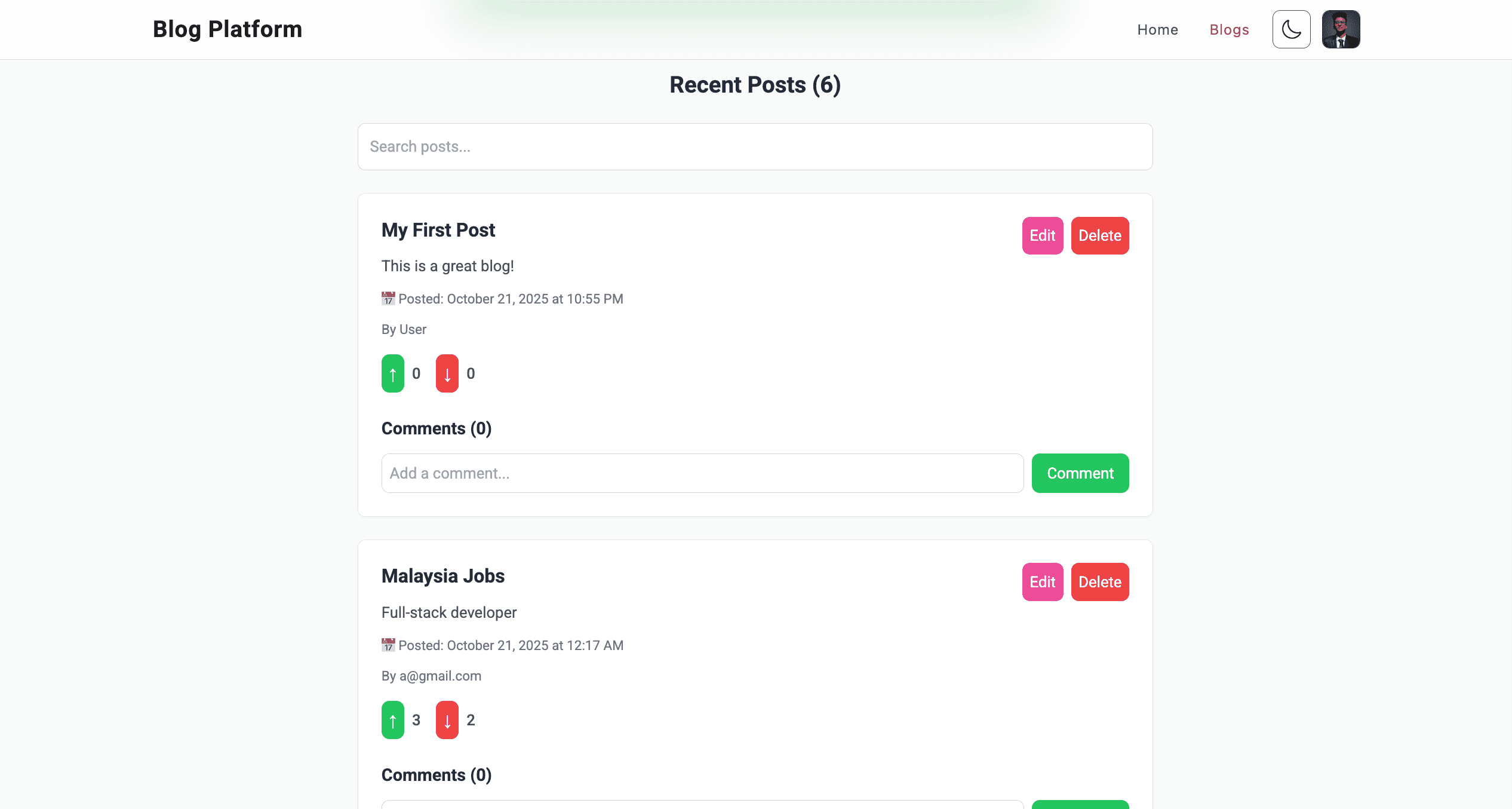The width and height of the screenshot is (1512, 809).
Task: Edit the Malaysia Jobs post
Action: coord(1042,581)
